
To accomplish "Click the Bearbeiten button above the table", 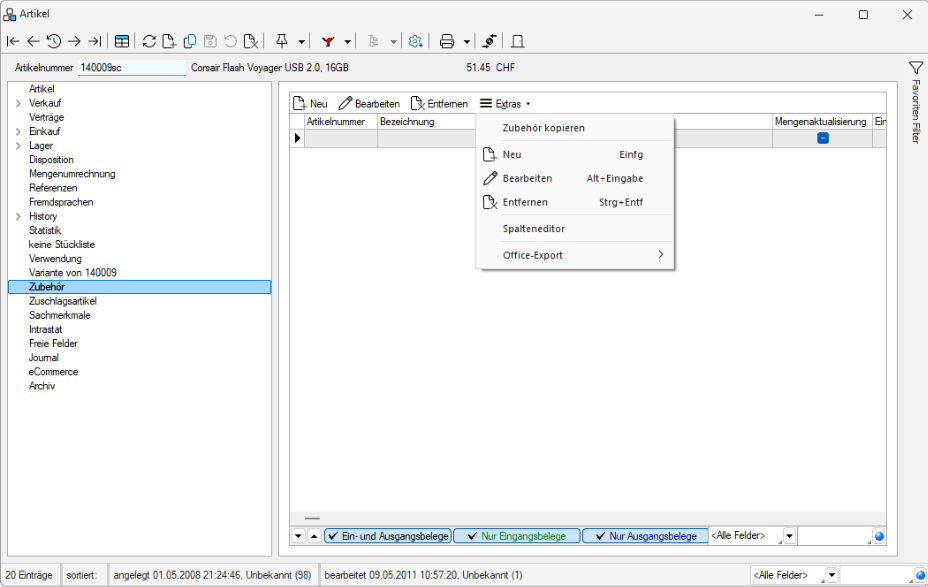I will [x=369, y=103].
